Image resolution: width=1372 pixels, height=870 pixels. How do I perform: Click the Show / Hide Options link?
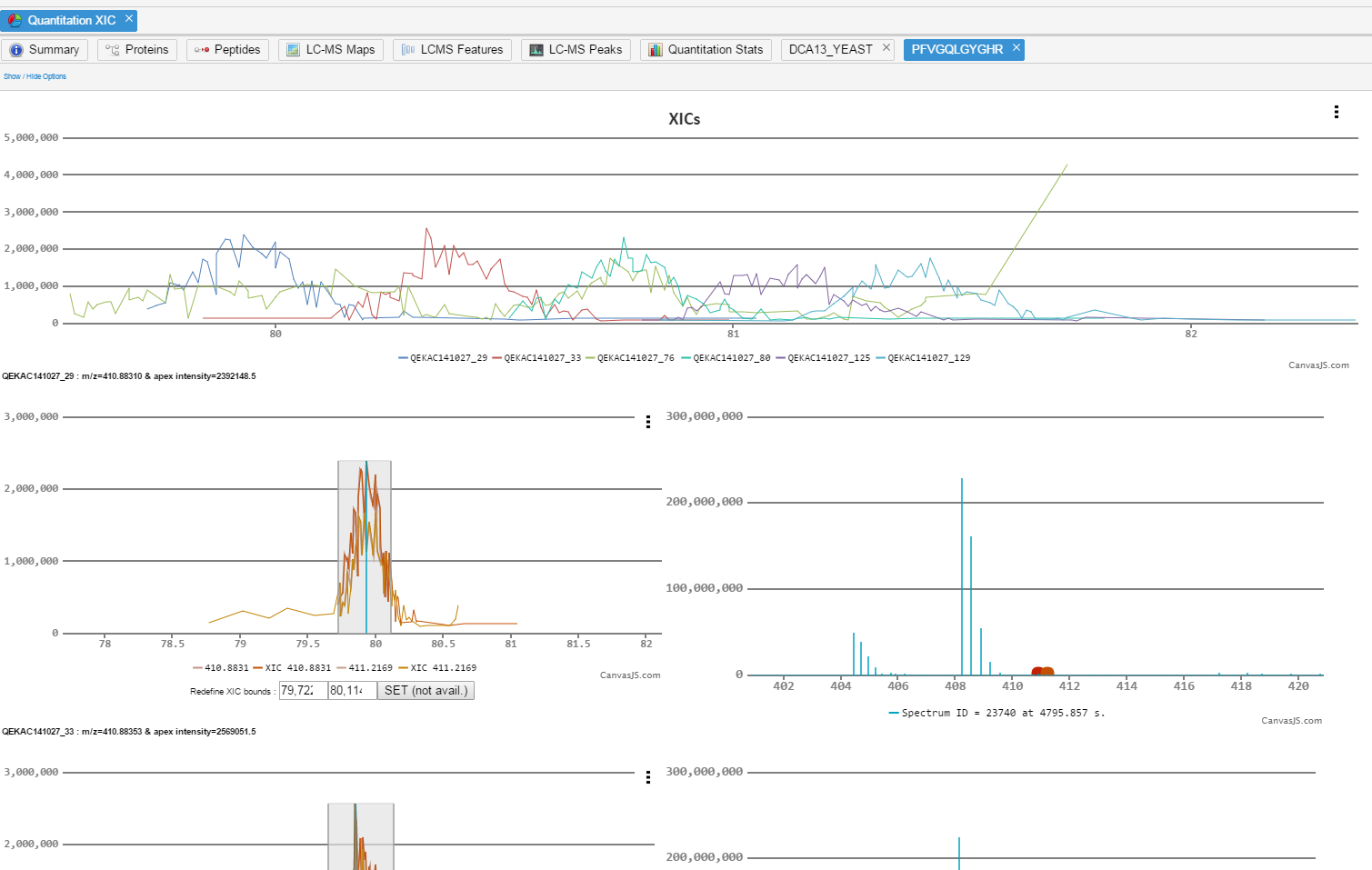coord(35,76)
